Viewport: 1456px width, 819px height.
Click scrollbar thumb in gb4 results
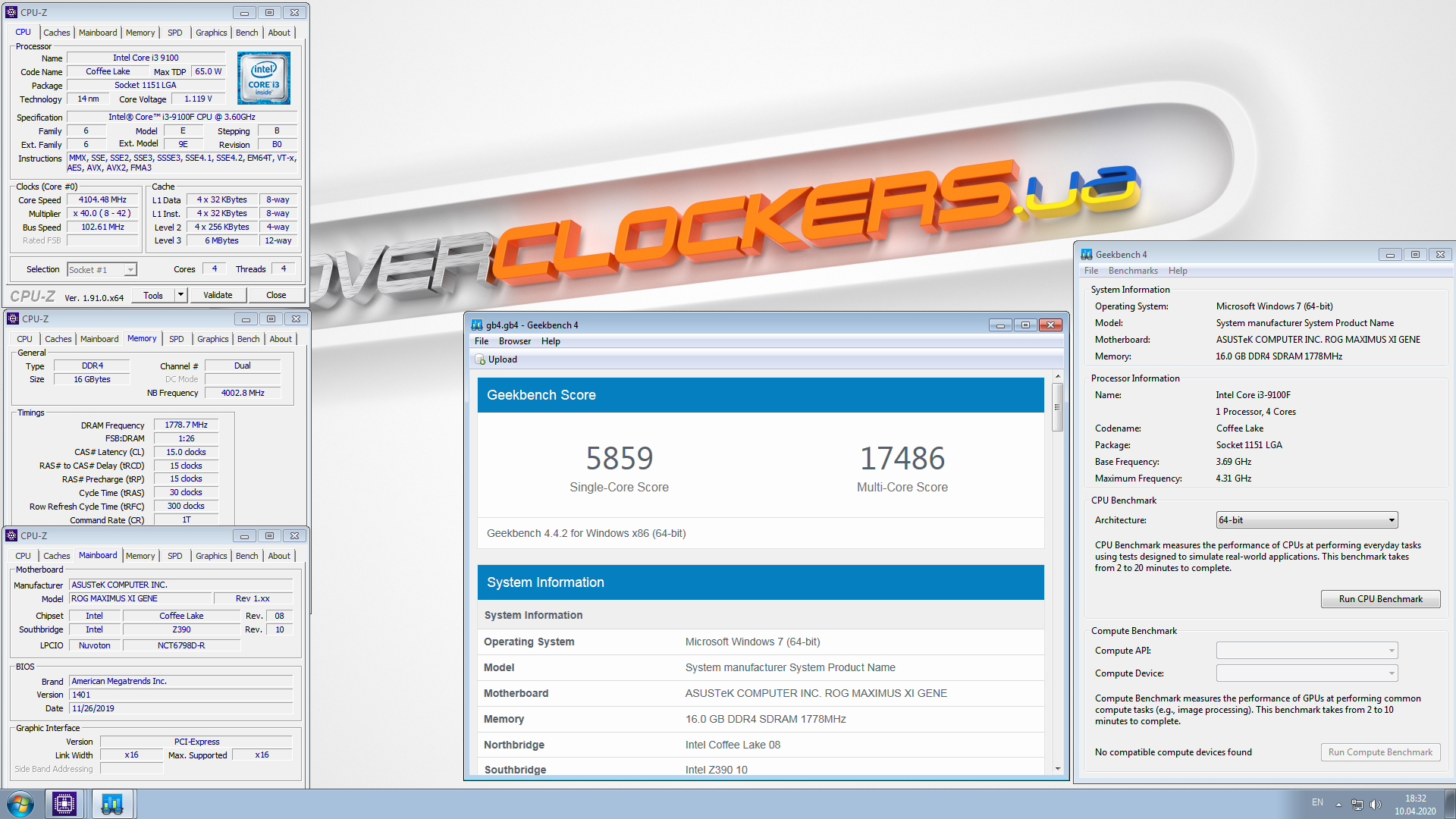point(1057,407)
